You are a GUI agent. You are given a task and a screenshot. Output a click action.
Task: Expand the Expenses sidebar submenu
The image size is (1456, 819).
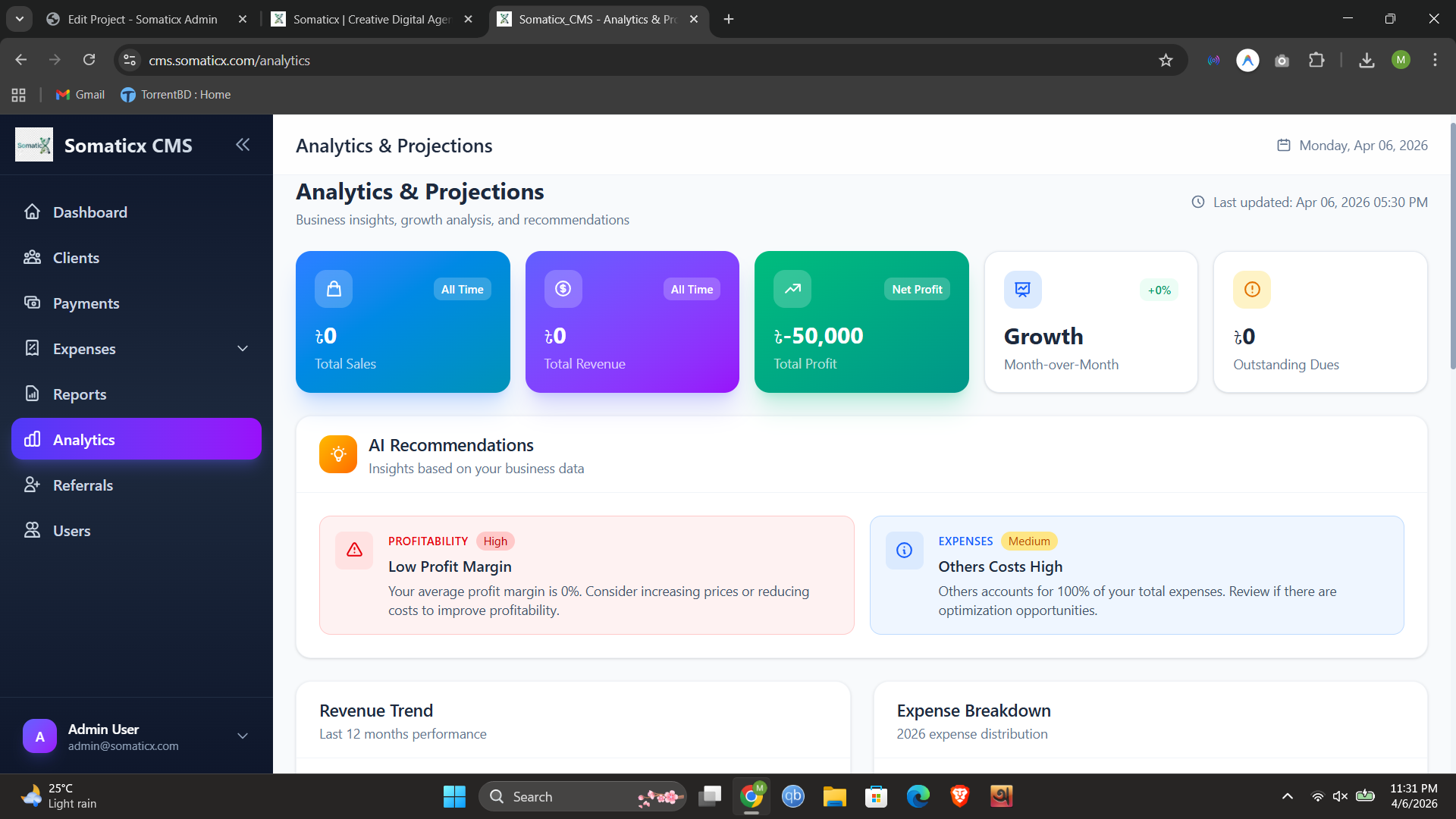(243, 349)
